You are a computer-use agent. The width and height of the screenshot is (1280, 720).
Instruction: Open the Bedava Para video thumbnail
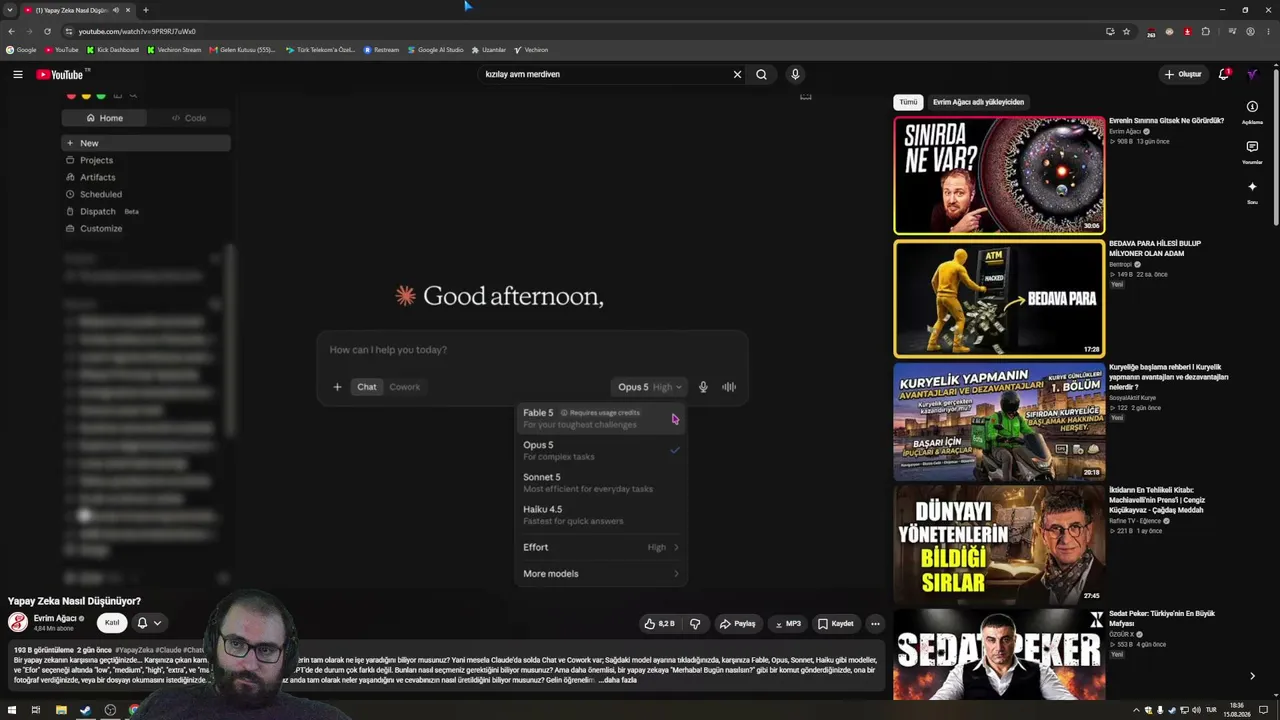pyautogui.click(x=999, y=298)
